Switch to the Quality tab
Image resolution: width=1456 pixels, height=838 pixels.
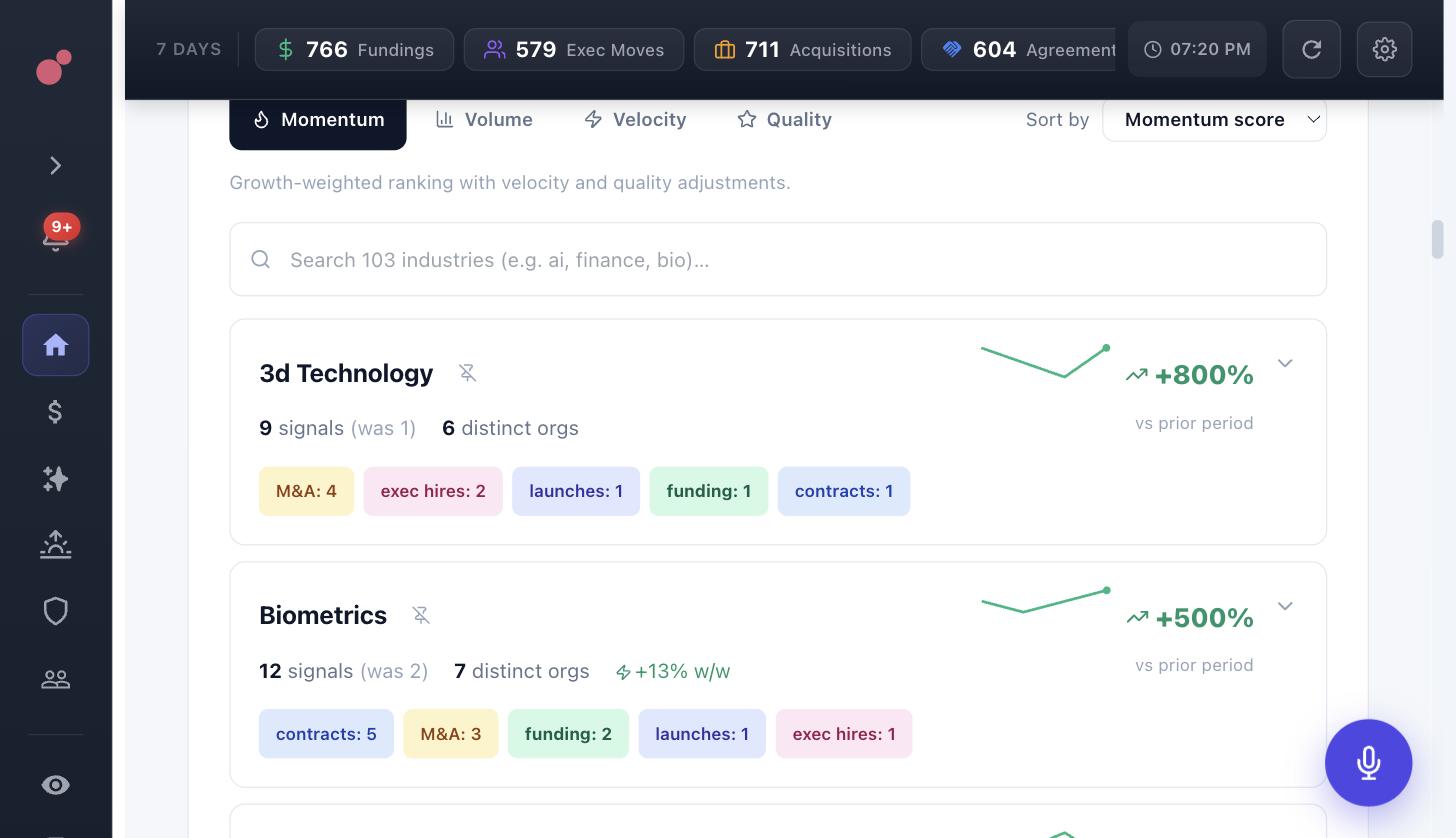coord(784,120)
